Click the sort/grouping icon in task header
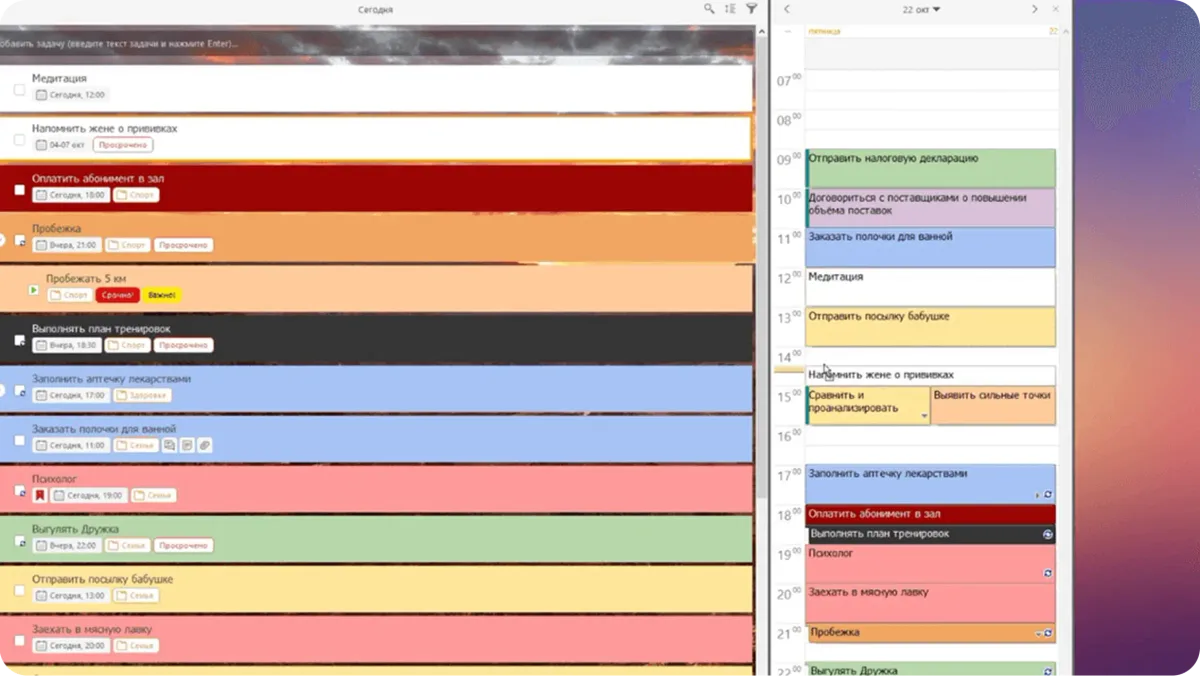Image resolution: width=1200 pixels, height=676 pixels. [730, 9]
